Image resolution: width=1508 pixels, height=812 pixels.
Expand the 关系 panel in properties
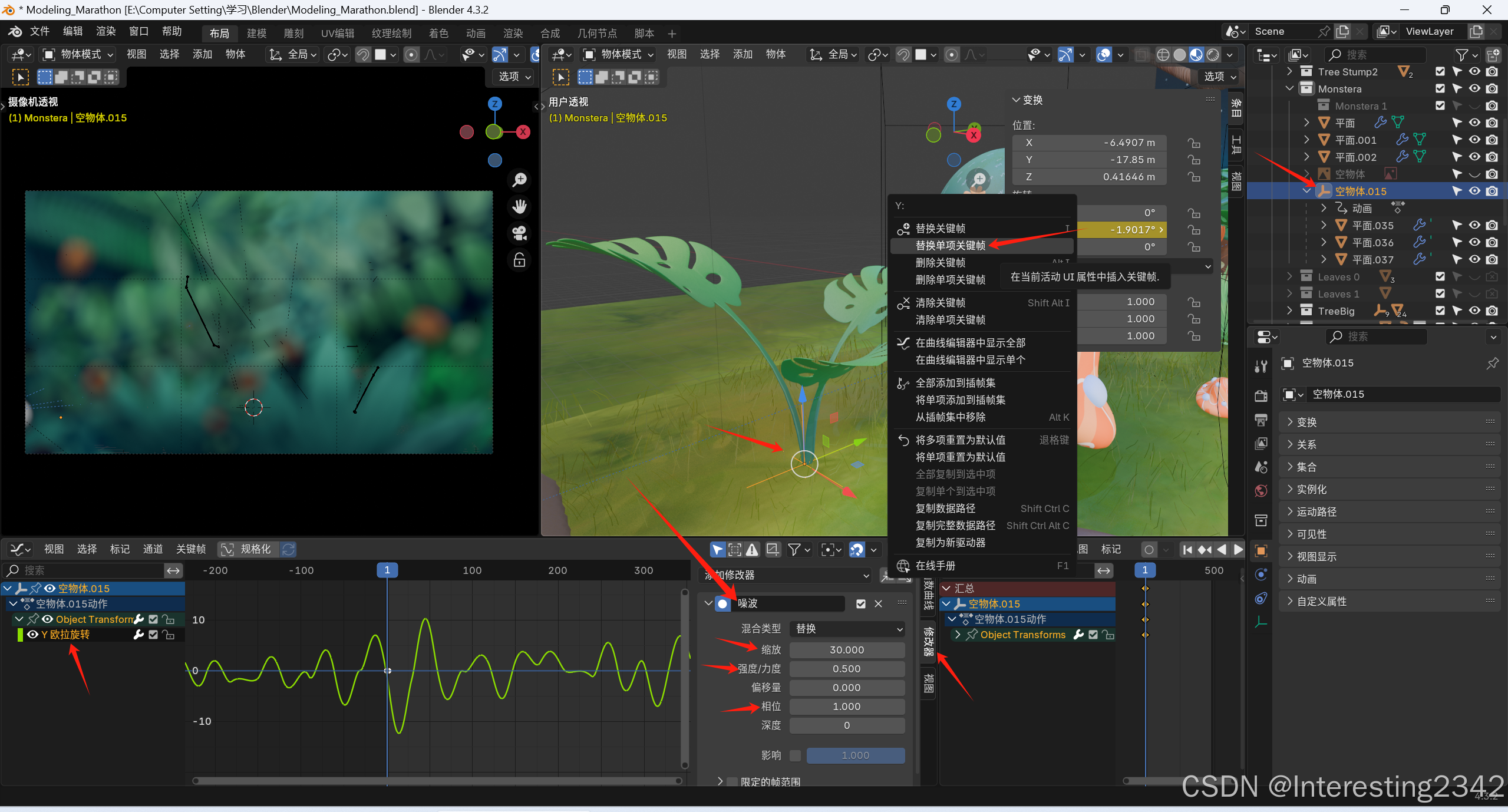[1306, 444]
